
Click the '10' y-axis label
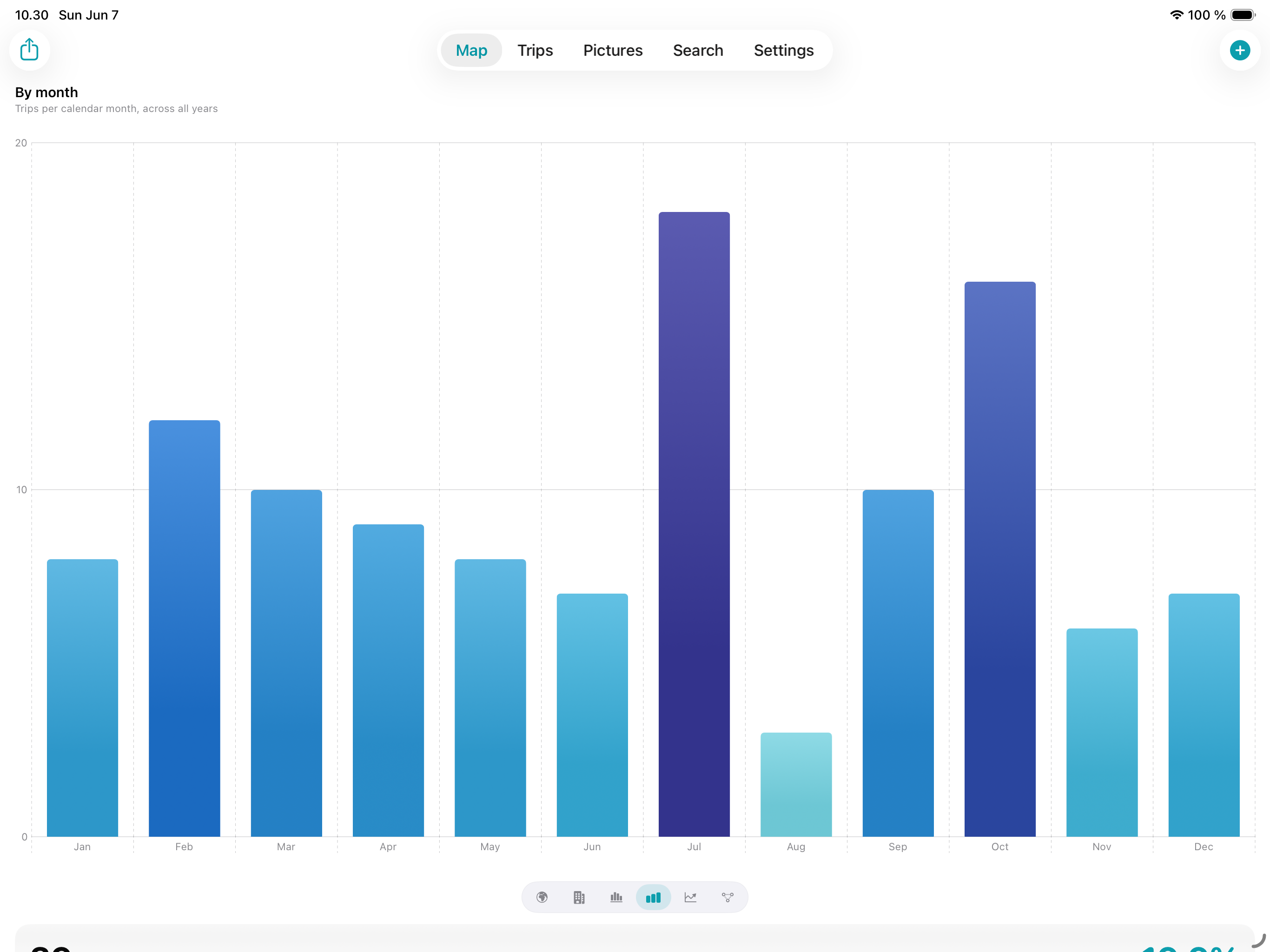pyautogui.click(x=21, y=490)
